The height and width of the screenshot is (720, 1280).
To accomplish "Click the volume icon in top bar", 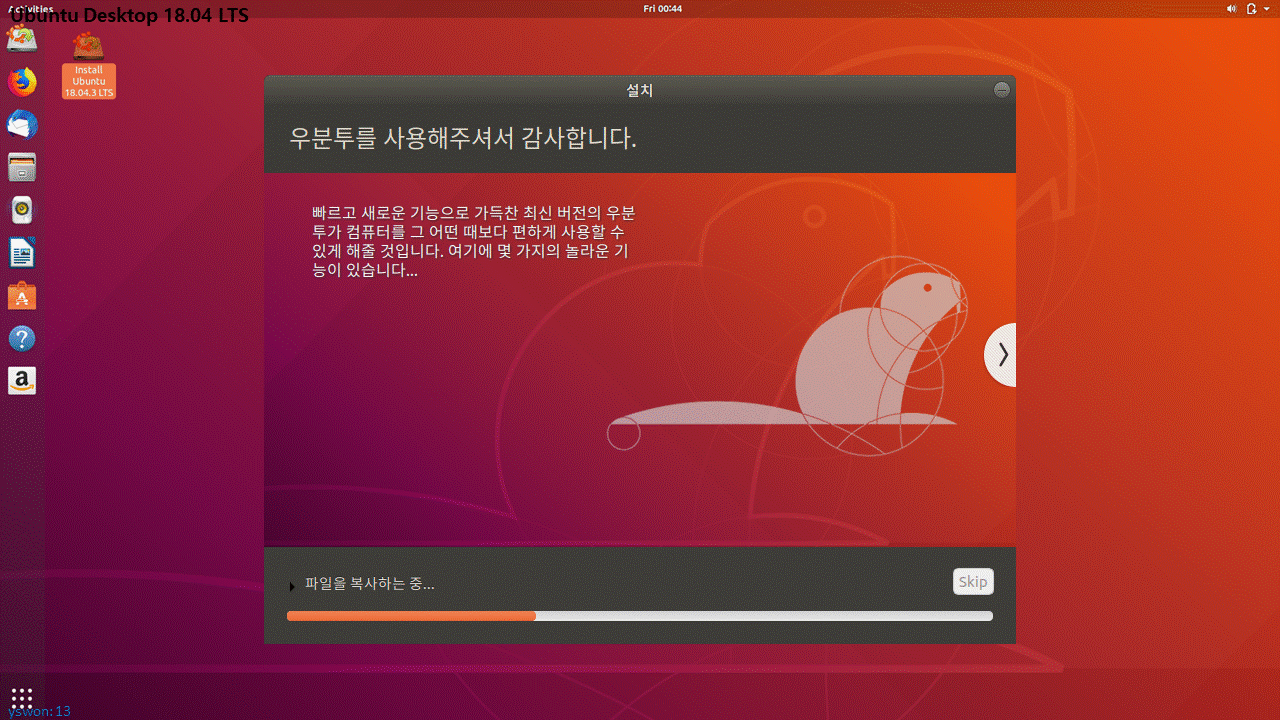I will point(1232,8).
